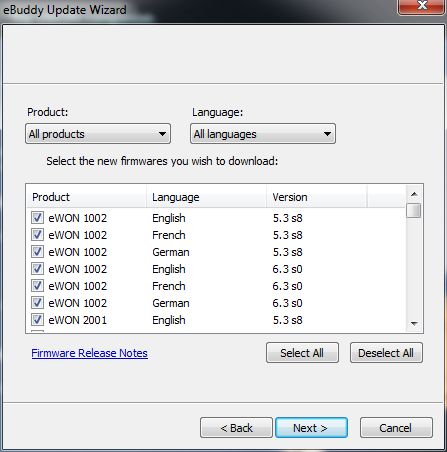Toggle eWON 1002 German 5.3 s8 checkbox
447x452 pixels.
click(37, 252)
